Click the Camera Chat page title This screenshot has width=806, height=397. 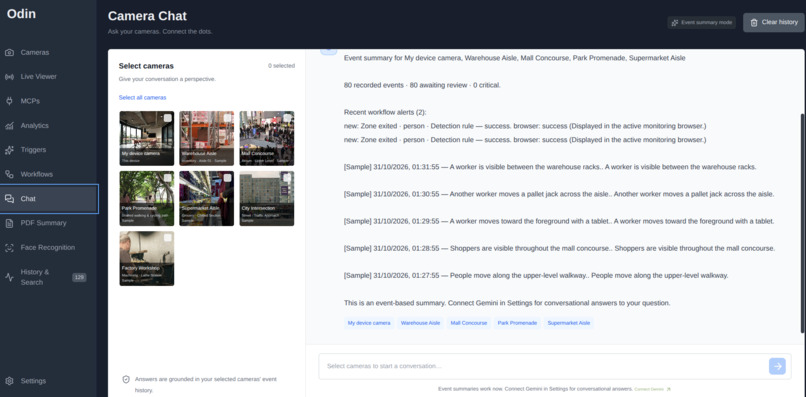[x=147, y=16]
